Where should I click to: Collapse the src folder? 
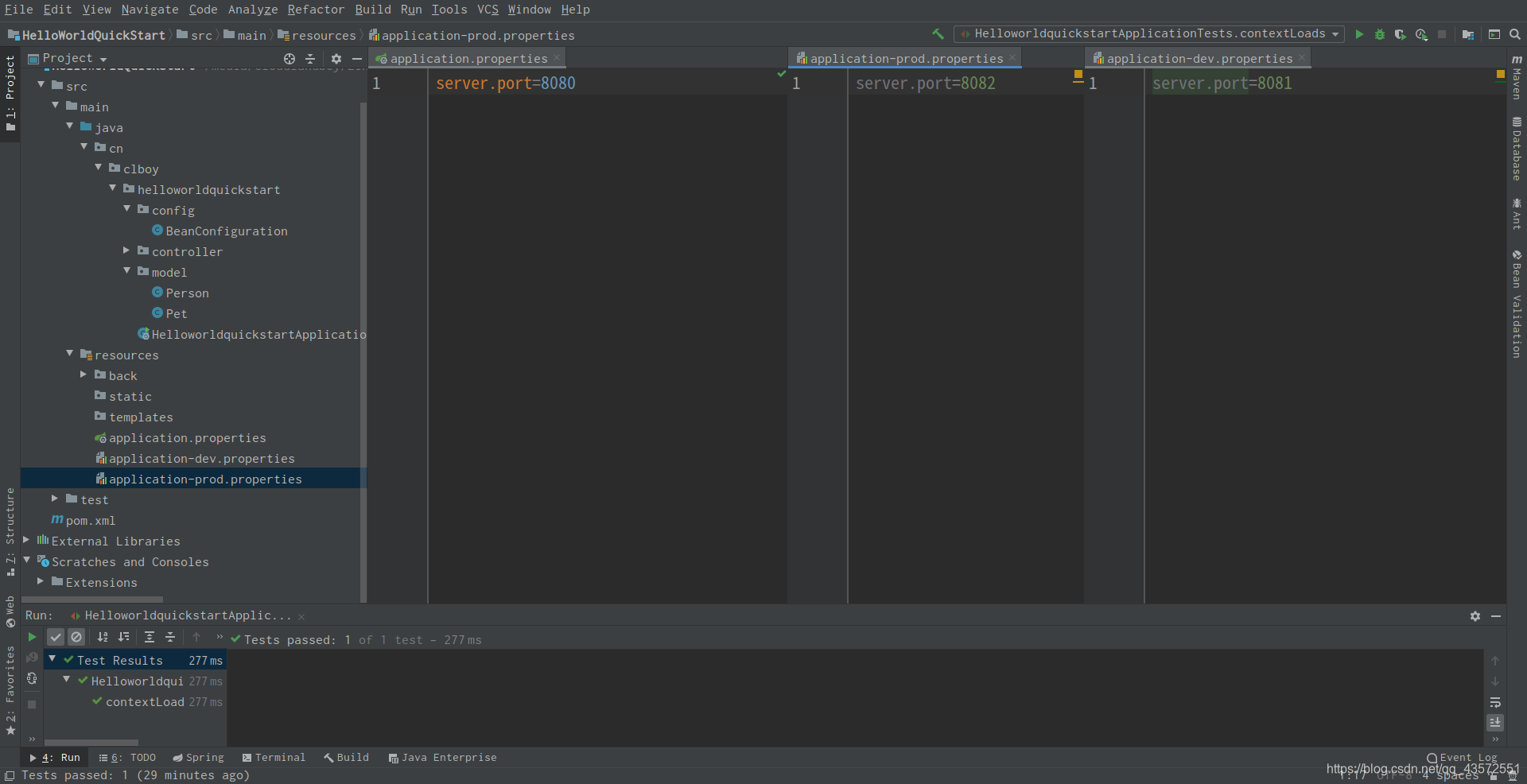[41, 84]
